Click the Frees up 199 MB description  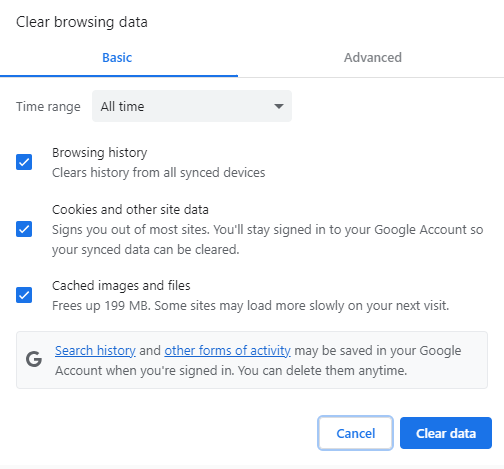point(251,306)
